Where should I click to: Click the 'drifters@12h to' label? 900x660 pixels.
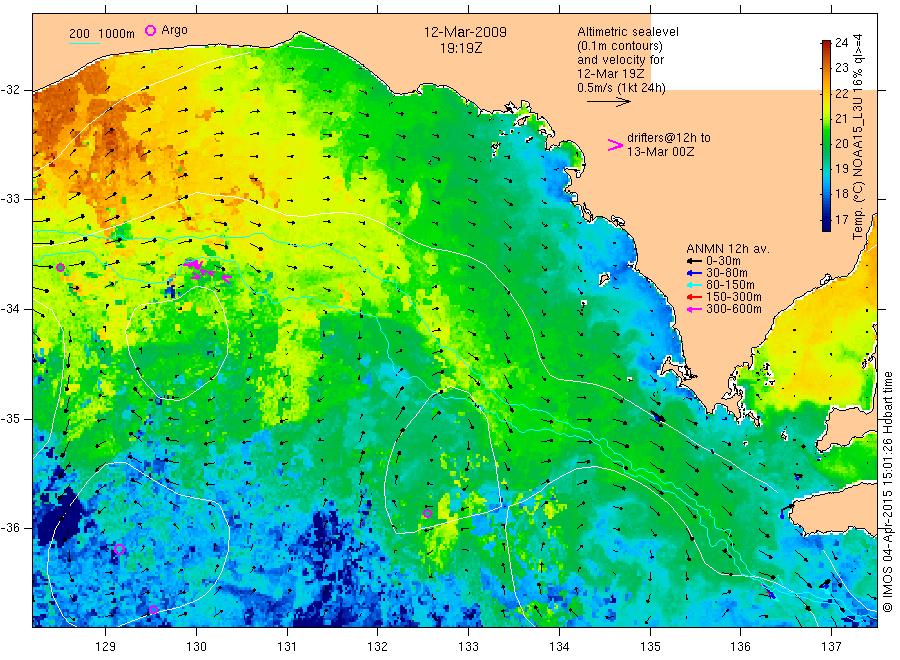669,138
